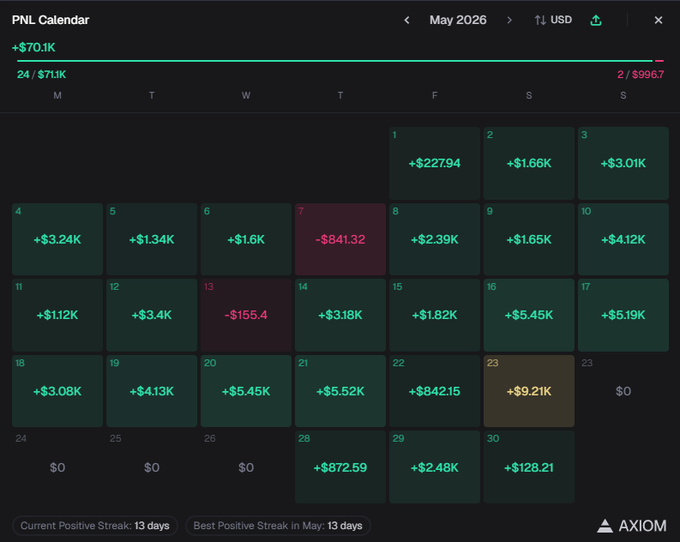Open May 29 cell +$2.48K
680x542 pixels.
click(x=435, y=467)
